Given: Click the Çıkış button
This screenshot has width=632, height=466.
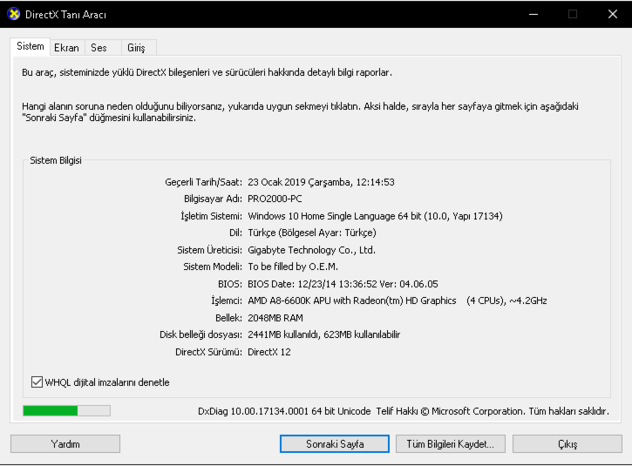Looking at the screenshot, I should tap(567, 444).
